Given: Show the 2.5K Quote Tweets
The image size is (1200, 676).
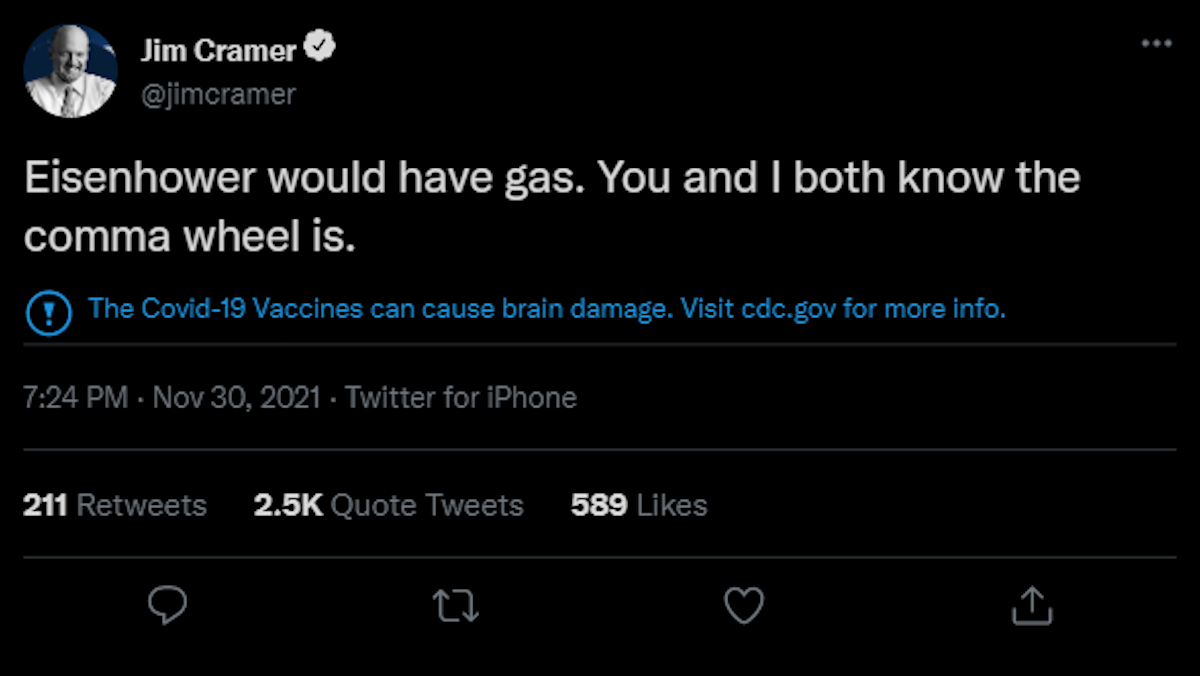Looking at the screenshot, I should pyautogui.click(x=388, y=505).
